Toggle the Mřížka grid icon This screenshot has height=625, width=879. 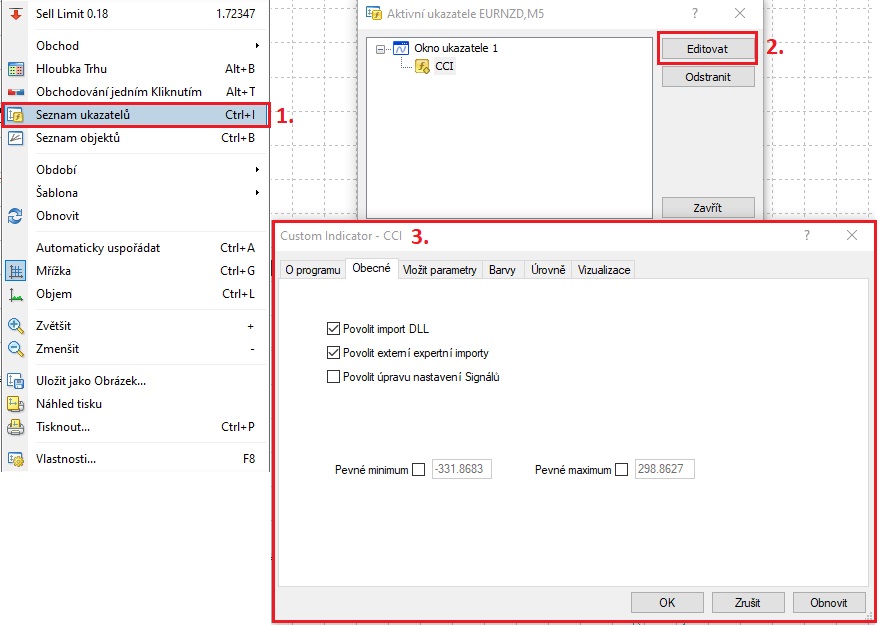coord(16,271)
